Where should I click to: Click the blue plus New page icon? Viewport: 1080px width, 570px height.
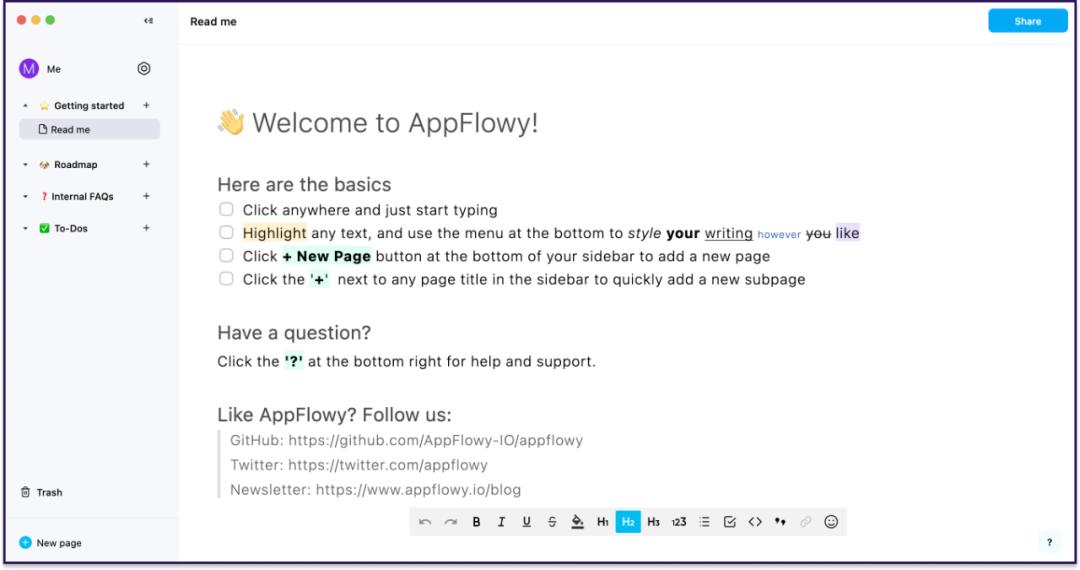[25, 542]
